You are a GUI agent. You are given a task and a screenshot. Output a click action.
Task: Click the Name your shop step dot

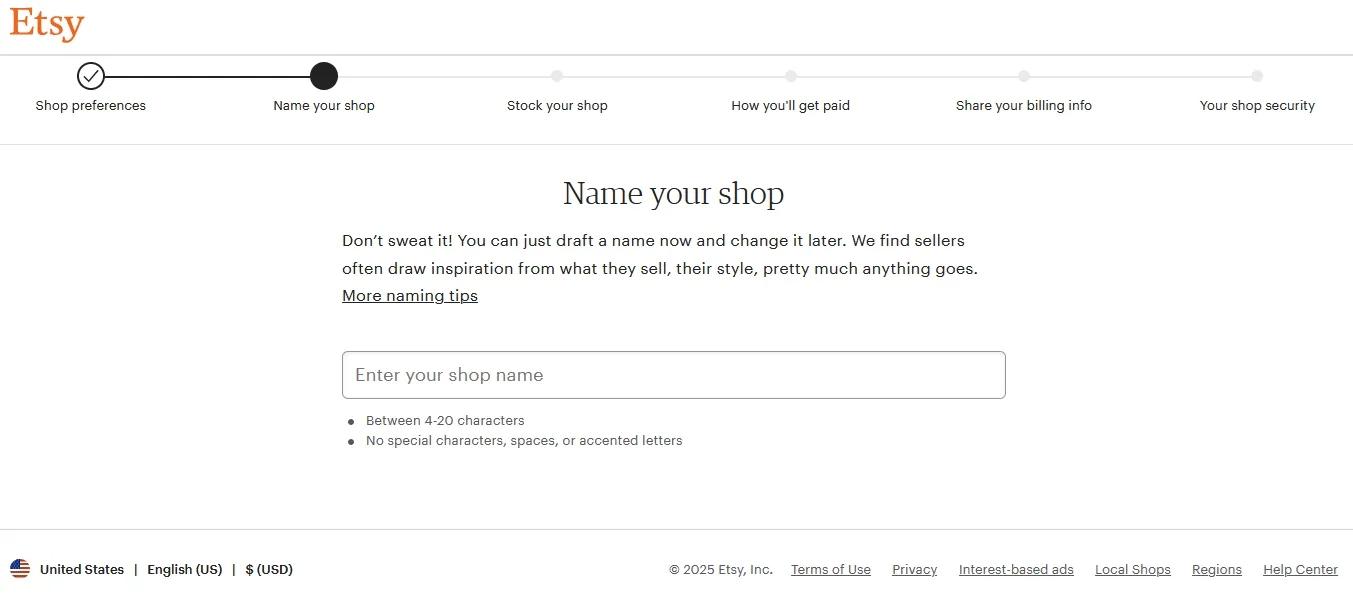pos(324,76)
